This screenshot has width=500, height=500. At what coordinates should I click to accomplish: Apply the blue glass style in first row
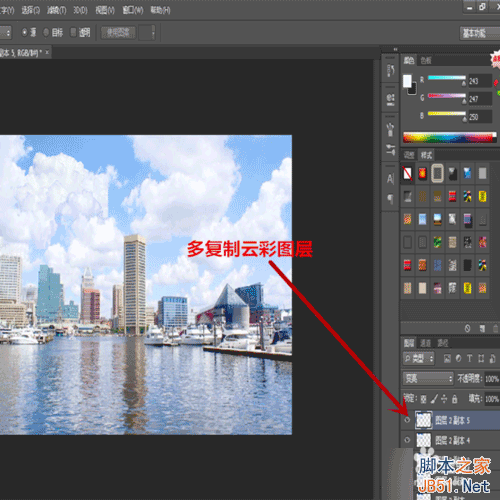[467, 173]
